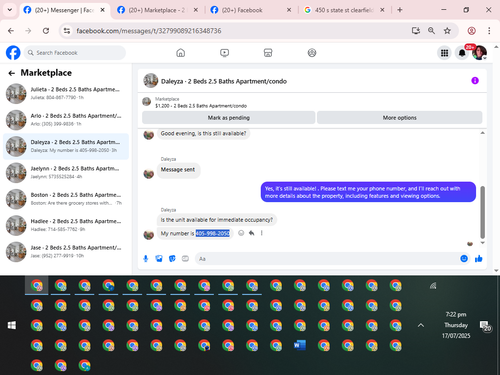Click the chat scroll down arrow
Screen dimensions: 500x375
[482, 243]
